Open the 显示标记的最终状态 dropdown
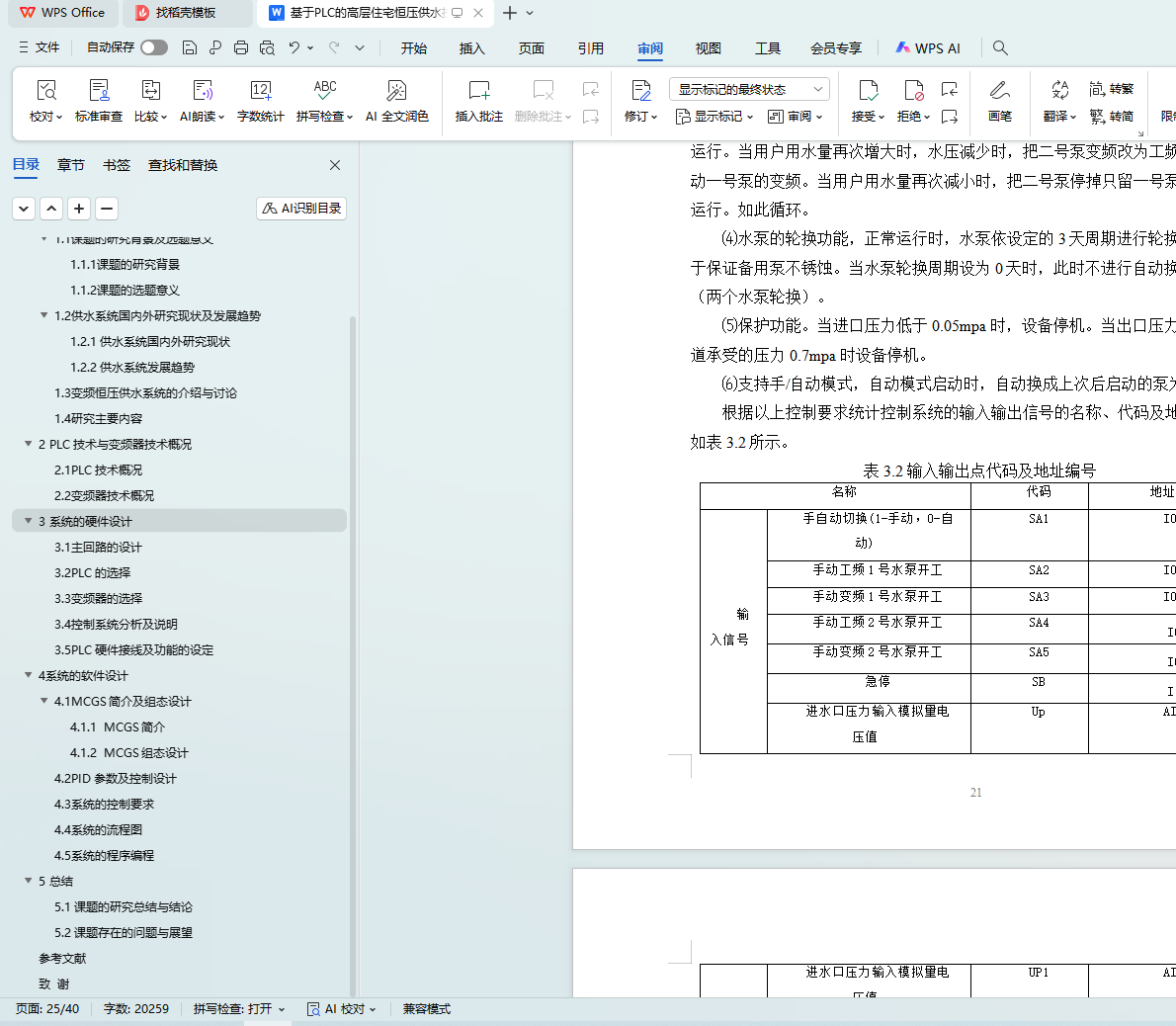Viewport: 1176px width, 1026px height. pyautogui.click(x=750, y=89)
